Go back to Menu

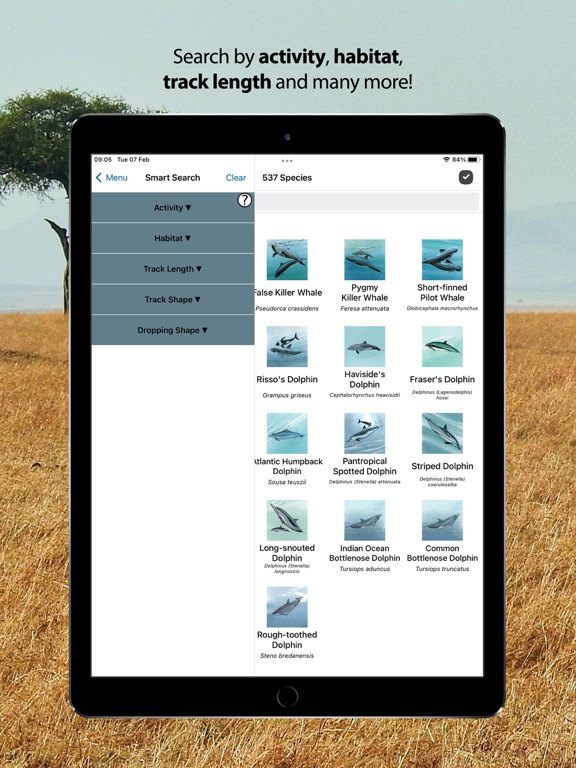[x=112, y=178]
